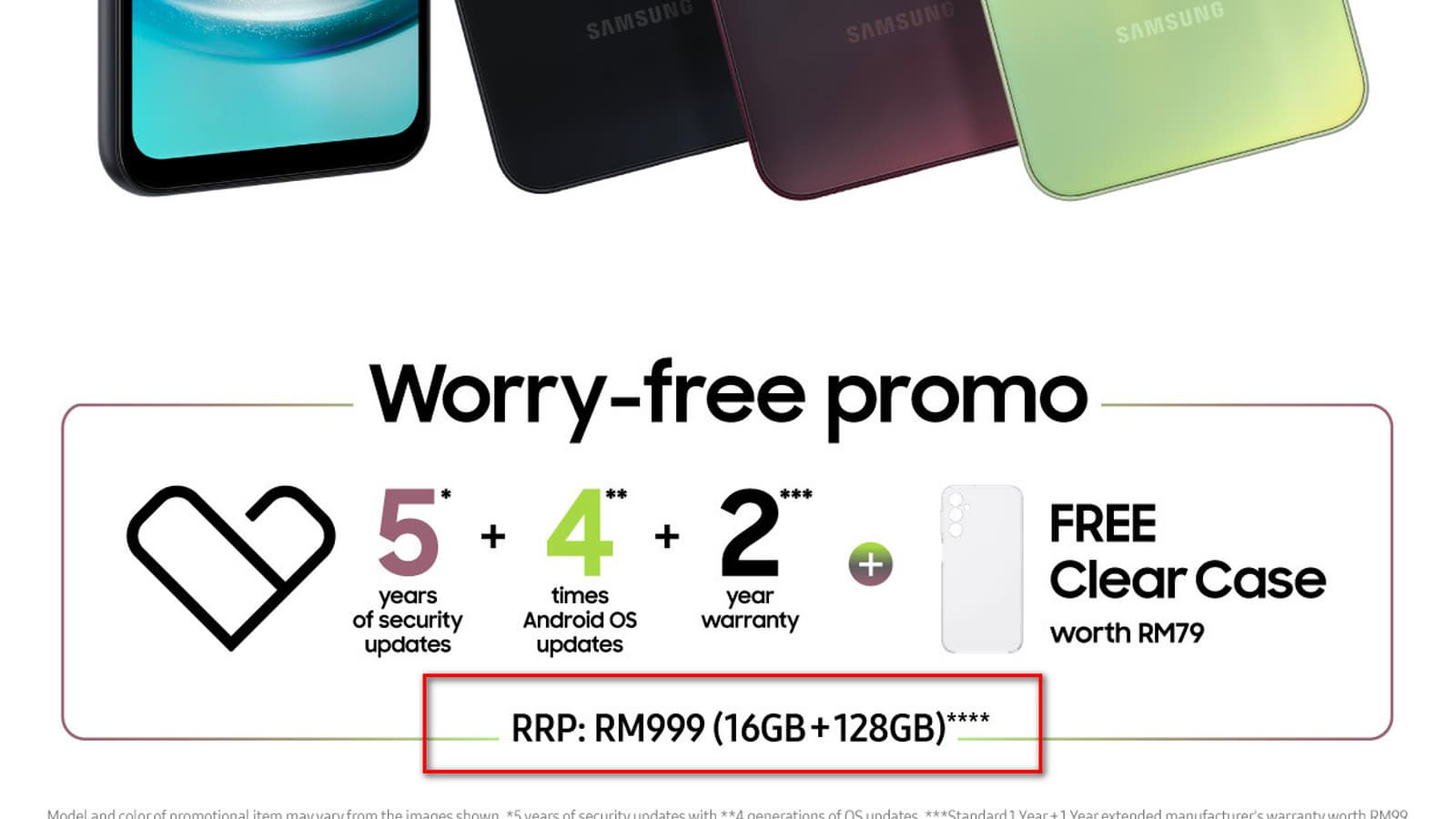Click the years of security updates label
The height and width of the screenshot is (819, 1456).
tap(408, 621)
